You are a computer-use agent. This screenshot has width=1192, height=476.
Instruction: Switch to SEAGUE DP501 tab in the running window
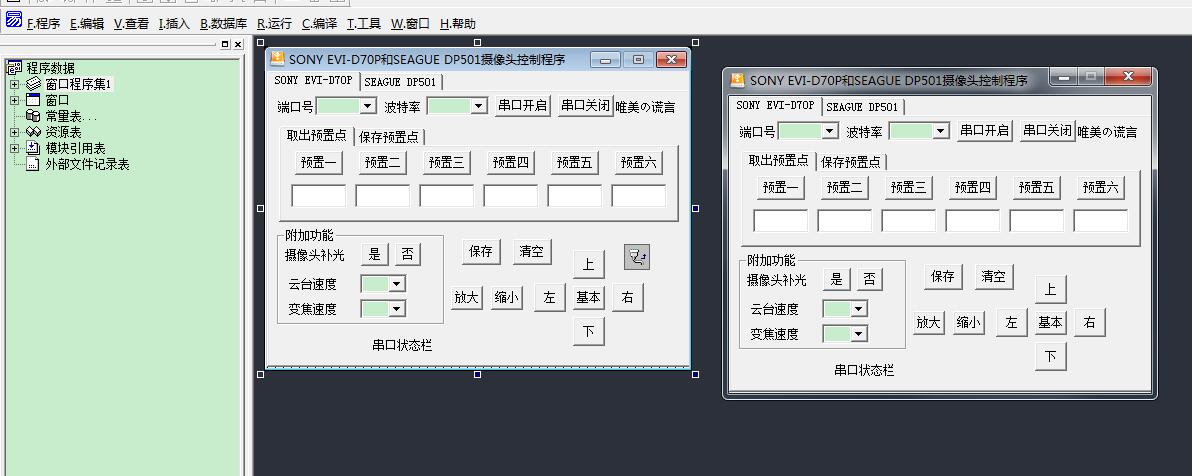(862, 106)
